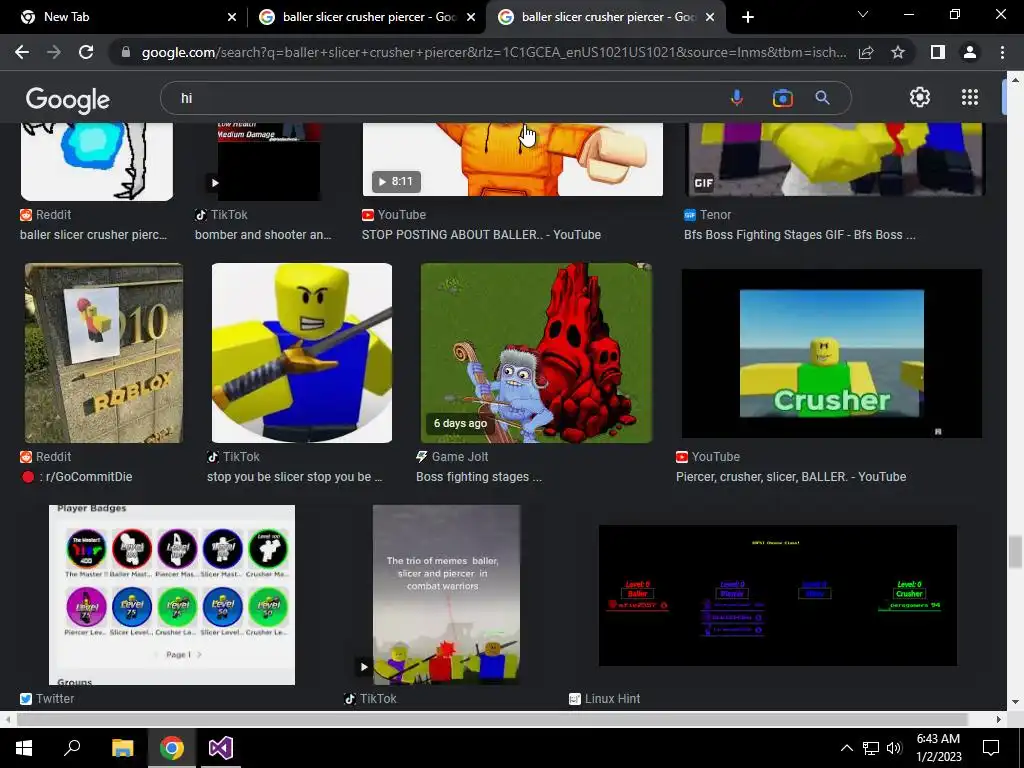Open stop you be slicer TikTok link
Screen dimensions: 1024x768
coord(295,477)
